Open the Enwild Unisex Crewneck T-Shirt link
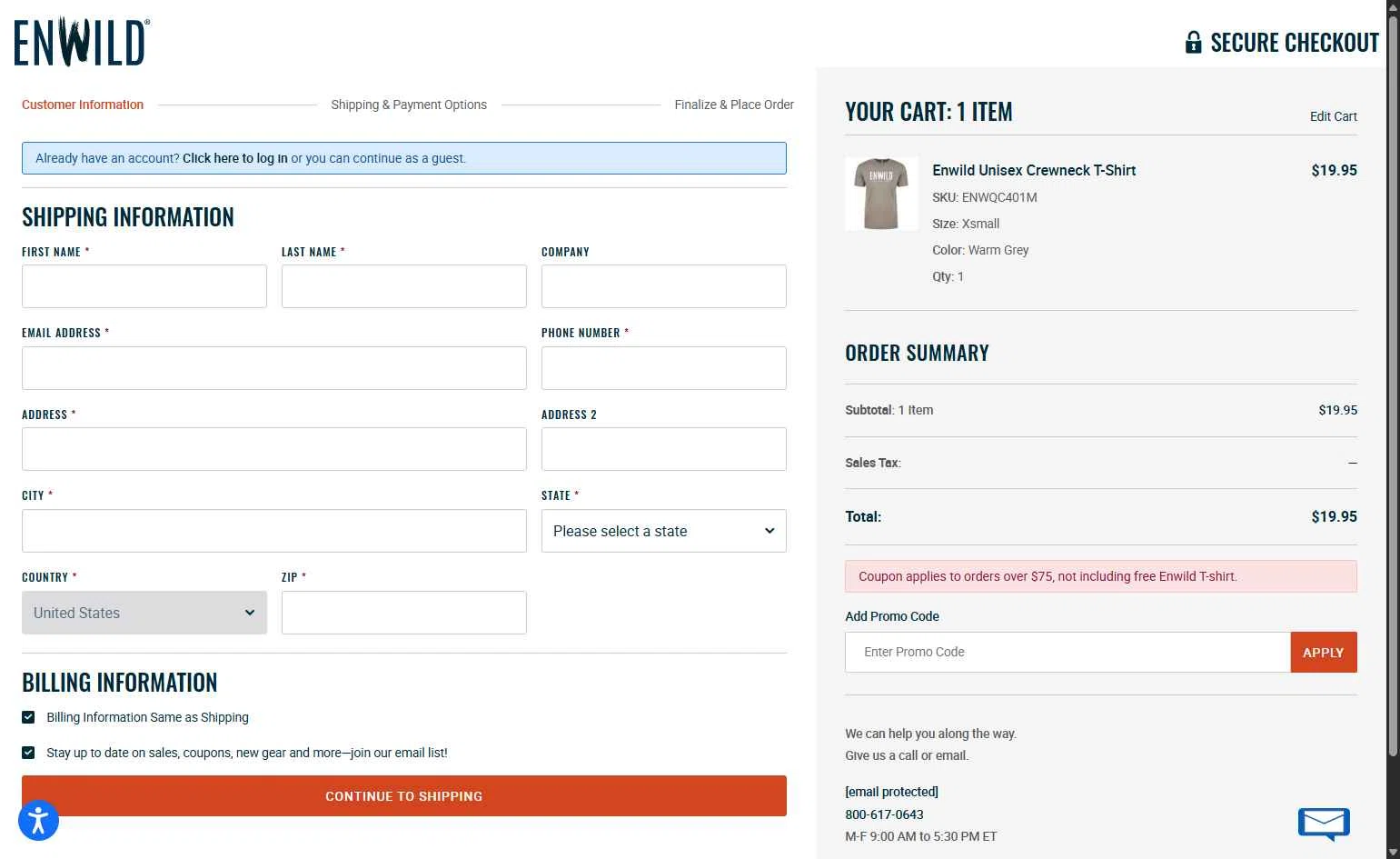Image resolution: width=1400 pixels, height=859 pixels. click(x=1034, y=170)
